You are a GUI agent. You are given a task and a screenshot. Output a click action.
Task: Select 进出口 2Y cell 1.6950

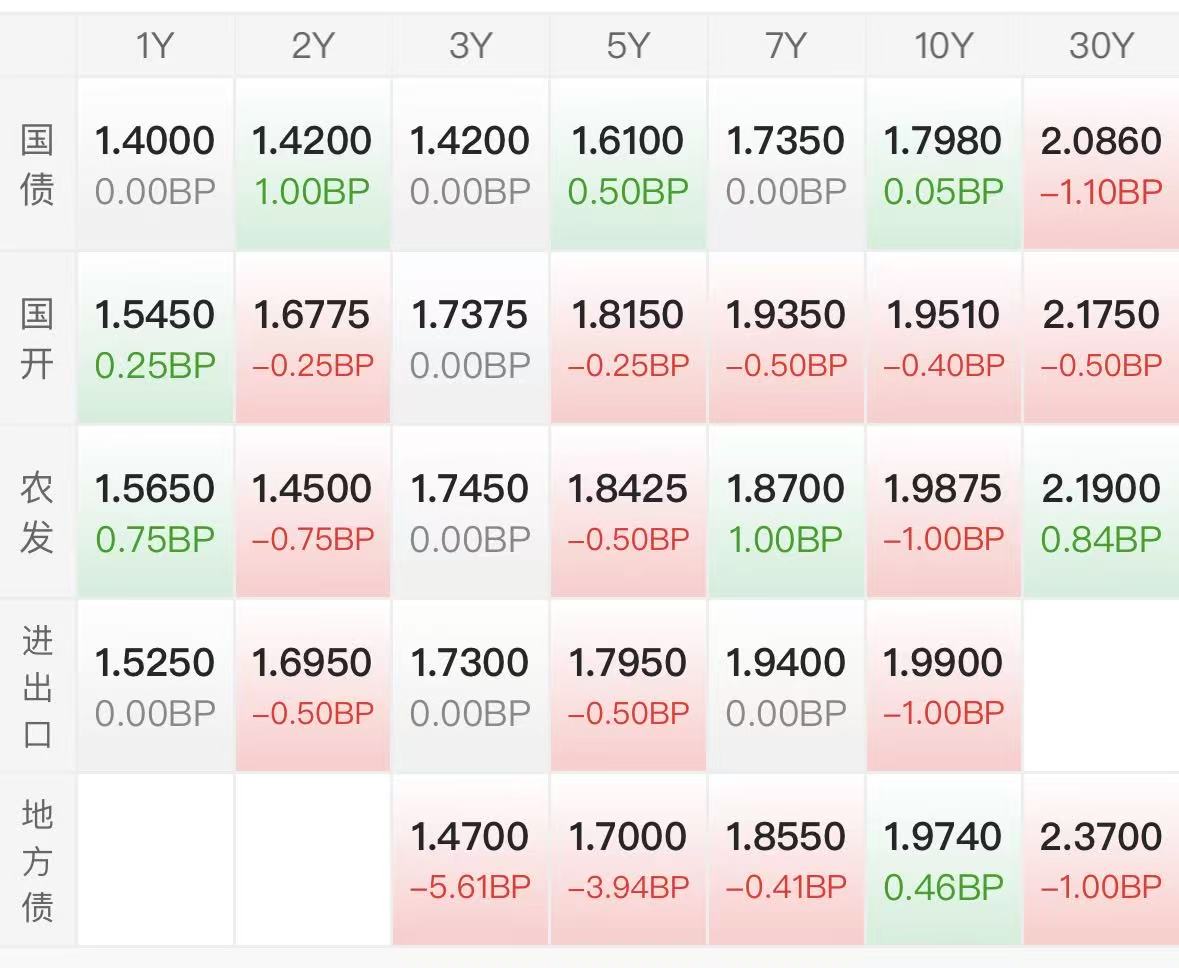tap(312, 686)
